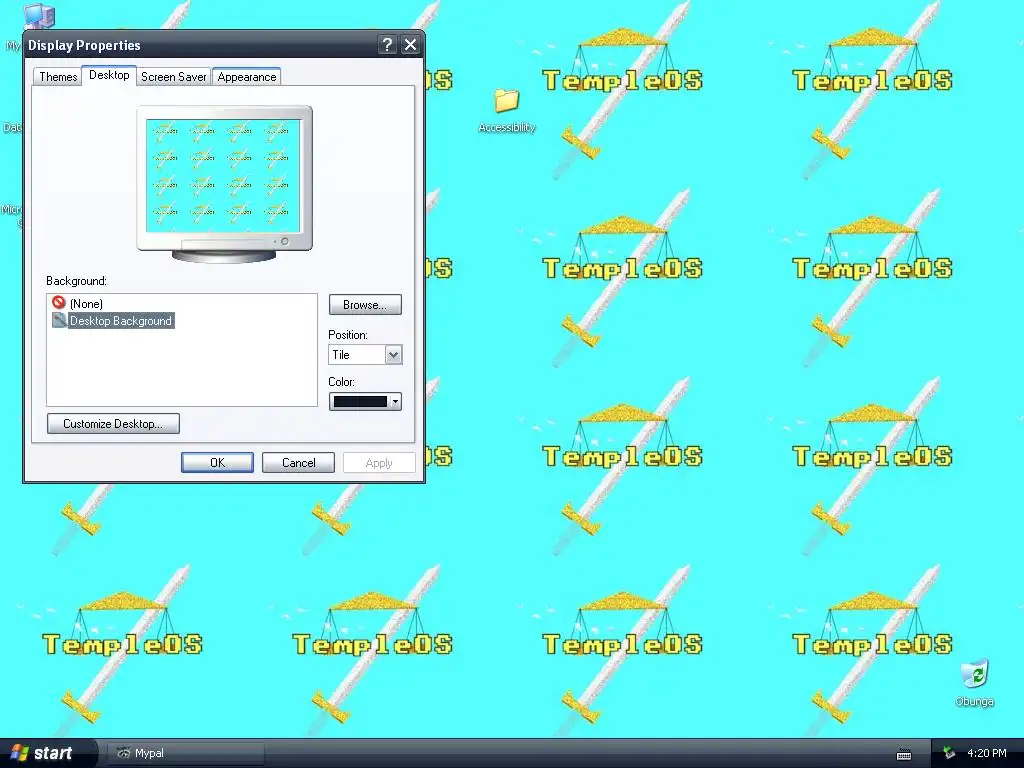Viewport: 1024px width, 768px height.
Task: Click the (None) background prohibition icon
Action: pos(59,302)
